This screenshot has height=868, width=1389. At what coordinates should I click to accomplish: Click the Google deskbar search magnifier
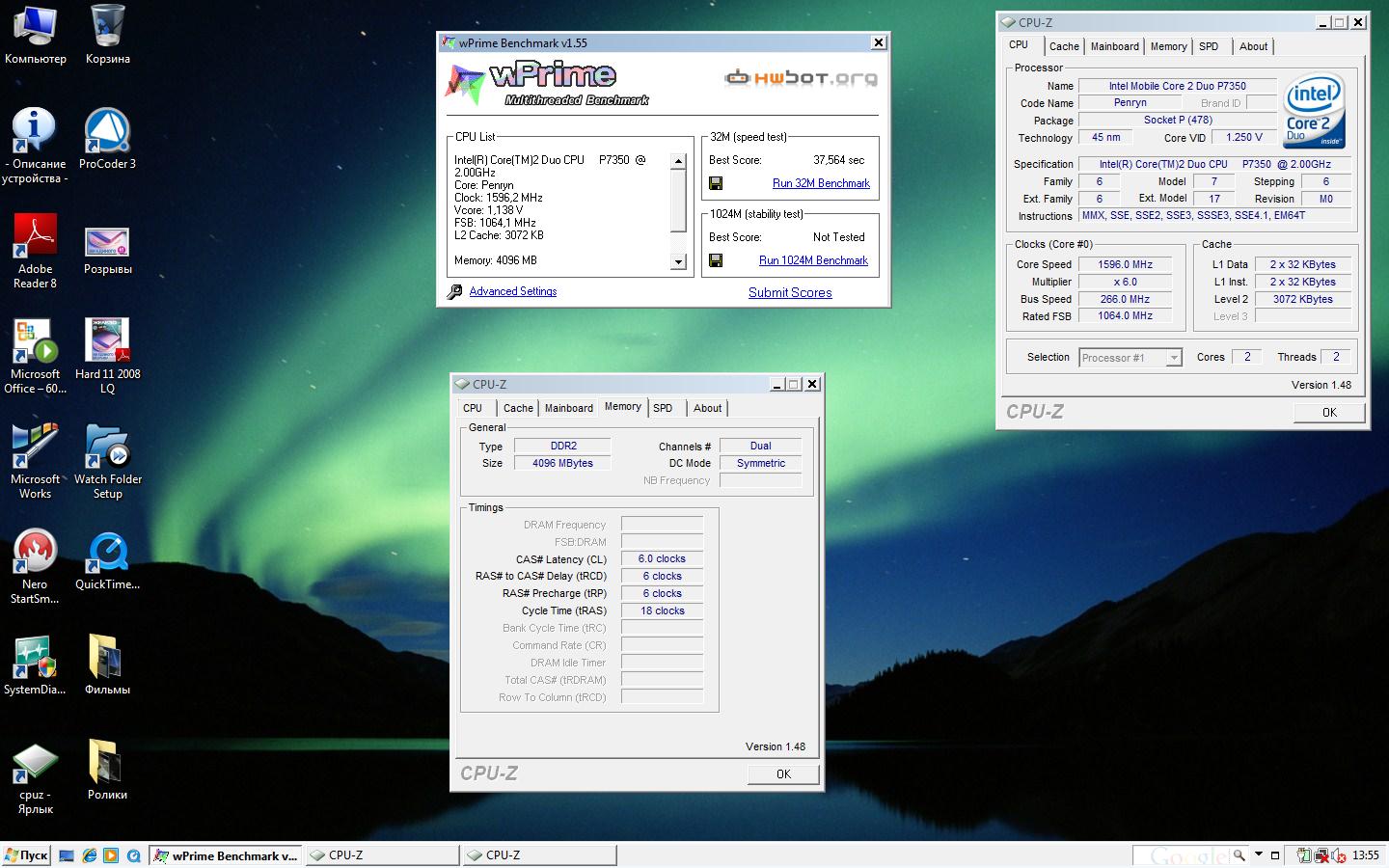[1239, 854]
